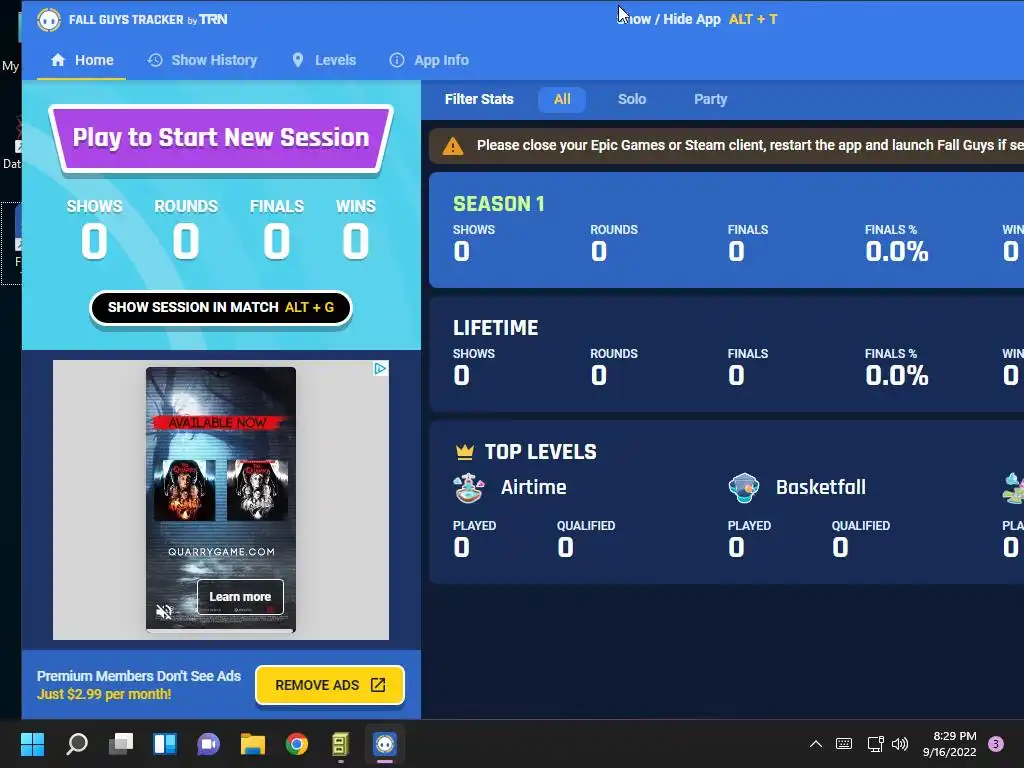
Task: Click the Quarry game ad image
Action: point(221,500)
